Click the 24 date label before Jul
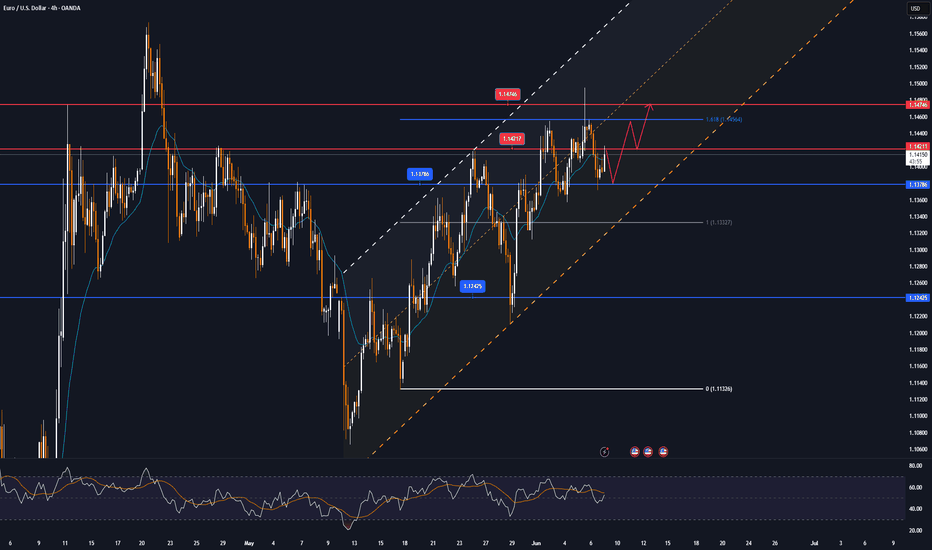This screenshot has height=550, width=932. (748, 543)
